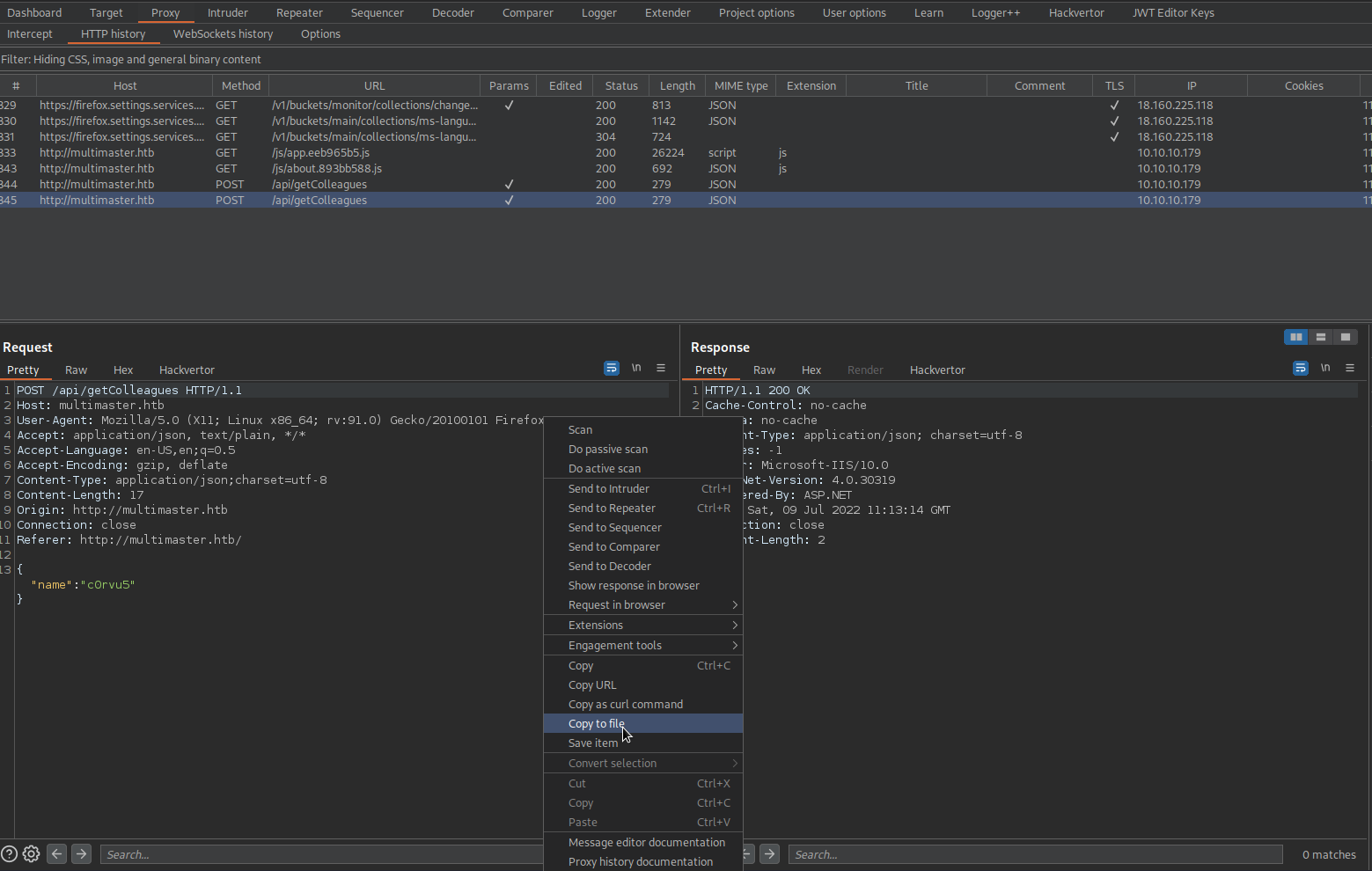The height and width of the screenshot is (871, 1372).
Task: Select side-by-side request/response layout
Action: coord(1296,337)
